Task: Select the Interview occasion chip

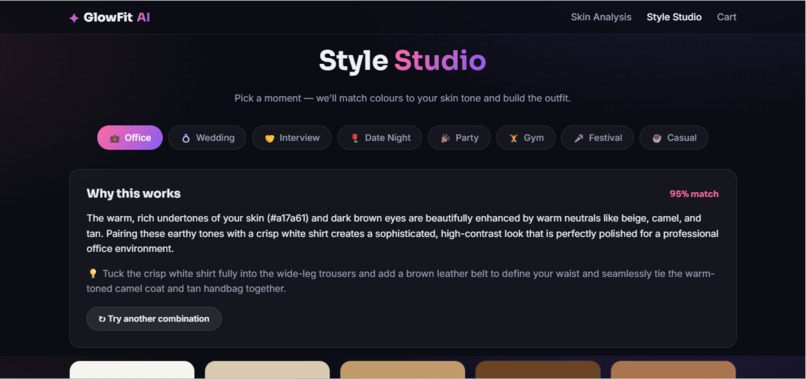Action: [x=291, y=138]
